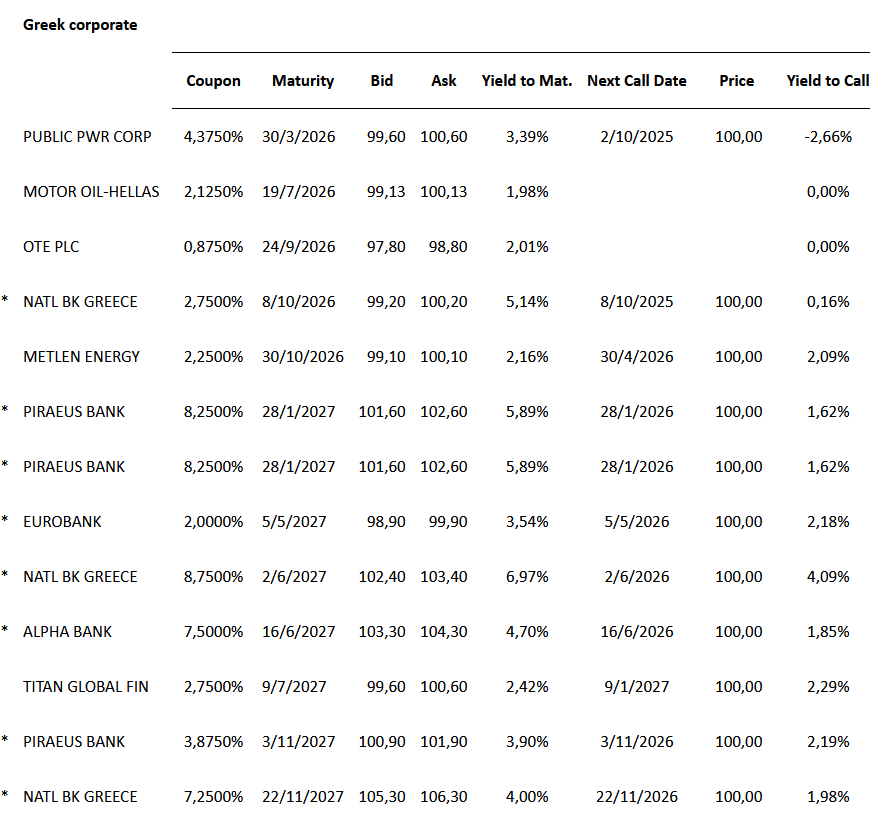This screenshot has height=825, width=870.
Task: Click the Coupon column header
Action: coord(213,81)
